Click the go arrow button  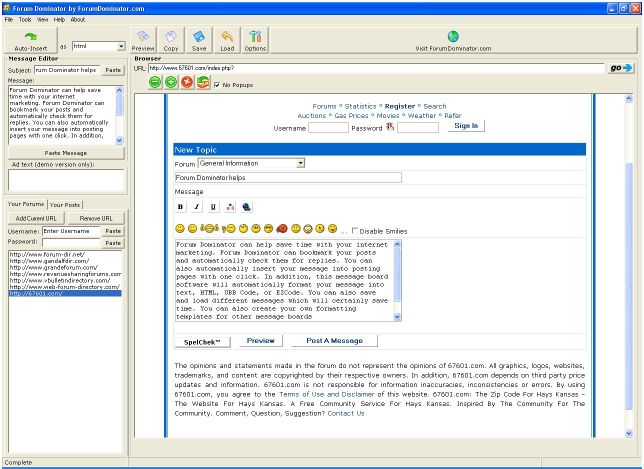click(621, 68)
